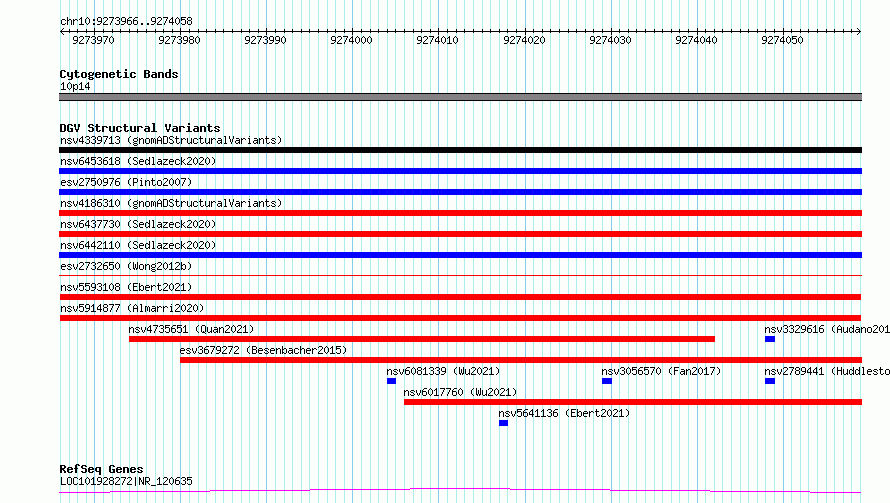Open esv2732650 (Wong2012b) variant label
This screenshot has height=503, width=890.
126,266
